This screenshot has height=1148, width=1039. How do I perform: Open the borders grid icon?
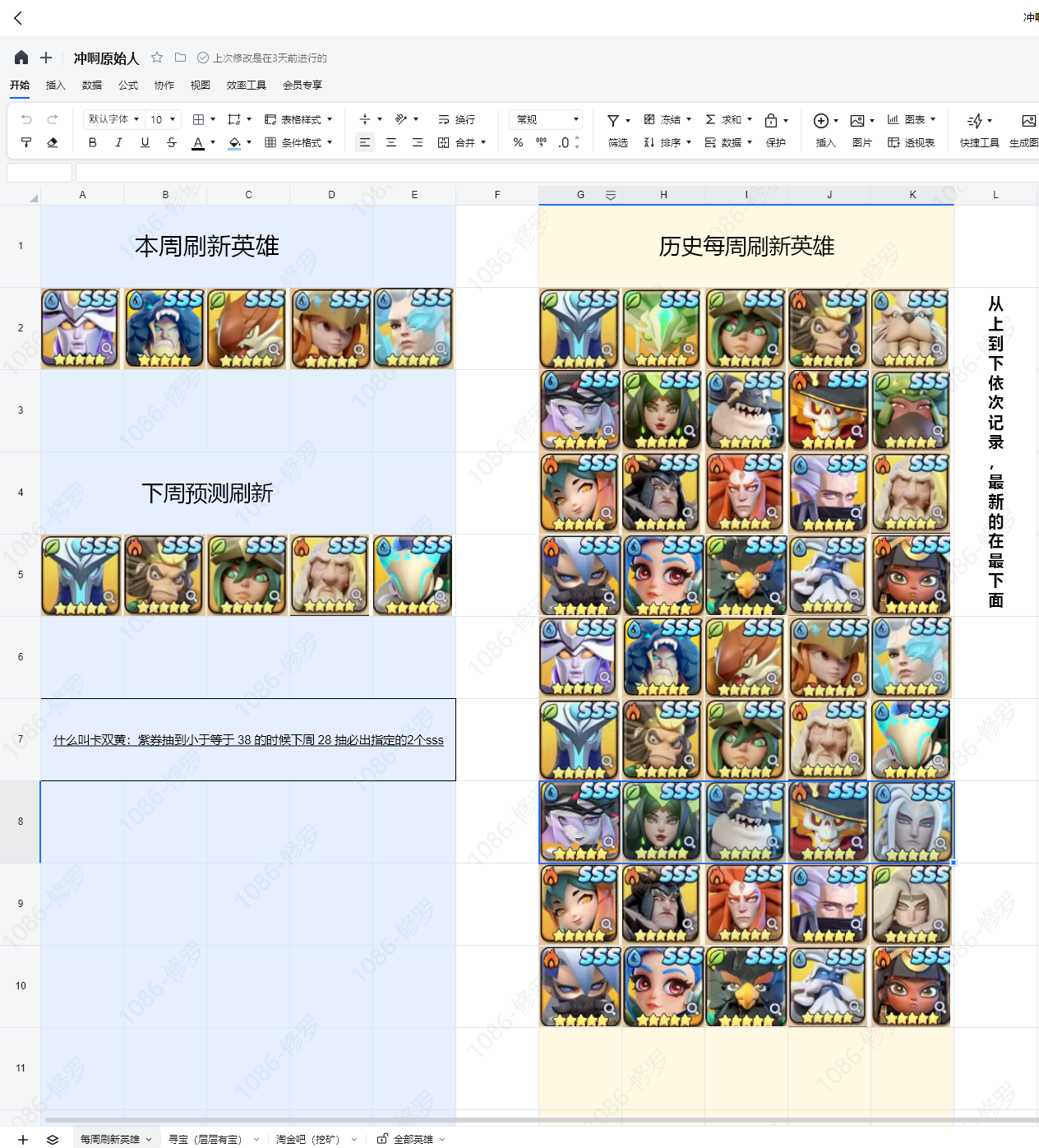point(198,119)
